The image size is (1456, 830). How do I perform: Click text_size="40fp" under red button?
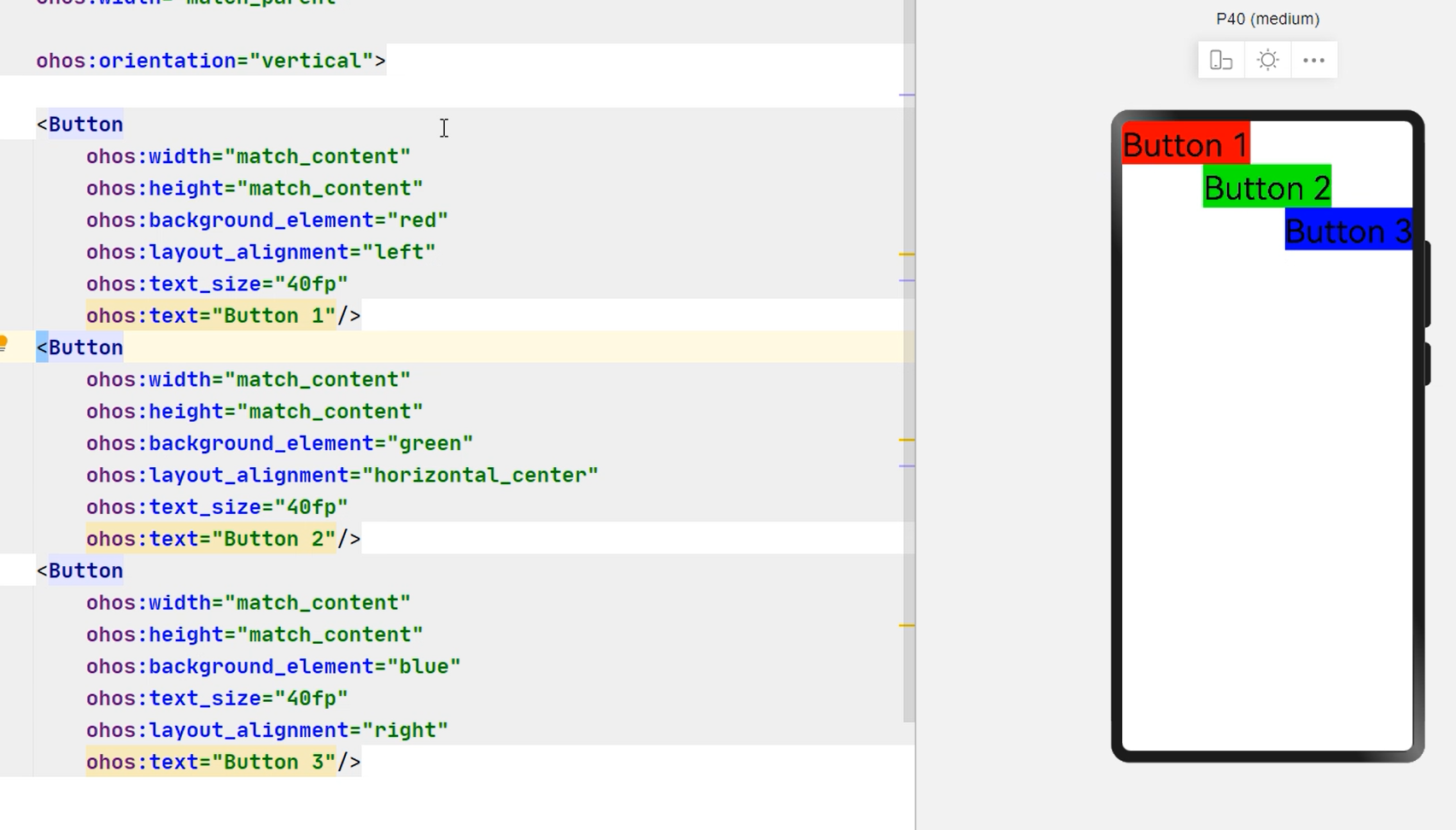click(x=217, y=283)
